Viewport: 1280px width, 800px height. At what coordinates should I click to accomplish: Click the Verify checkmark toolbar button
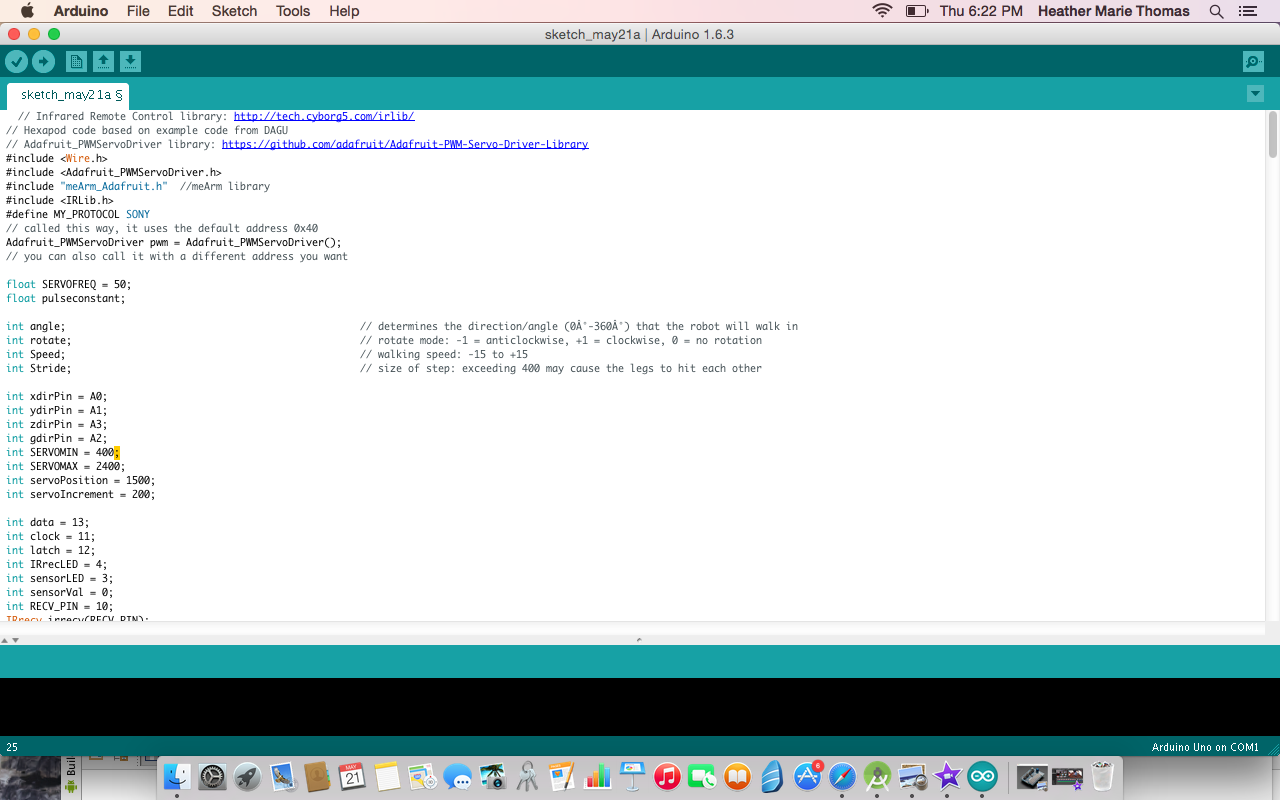16,62
